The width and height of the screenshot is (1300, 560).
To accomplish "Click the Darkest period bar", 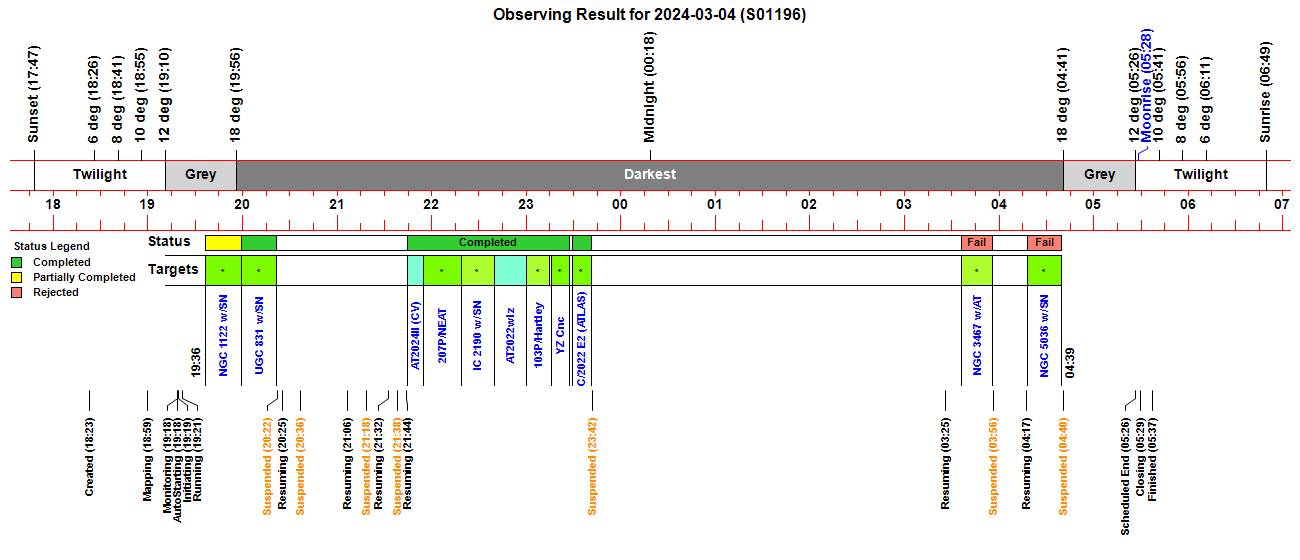I will [650, 174].
